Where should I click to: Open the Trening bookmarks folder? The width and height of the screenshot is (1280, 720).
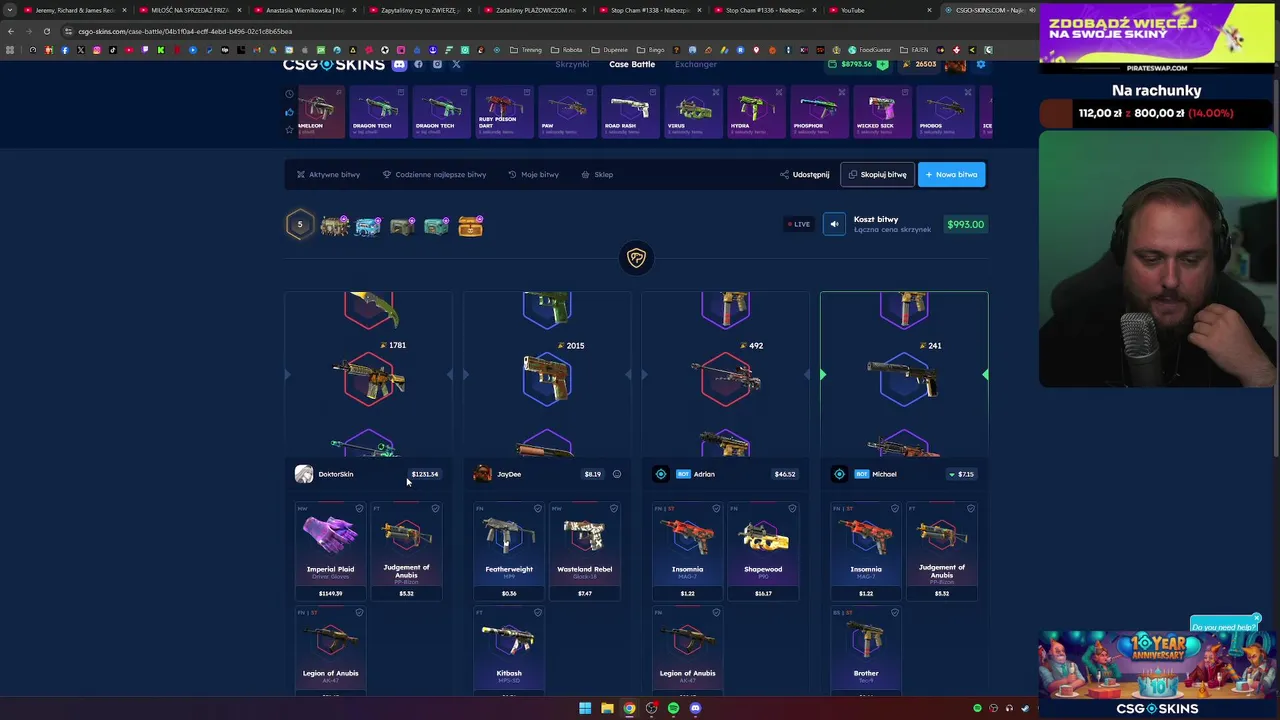click(526, 50)
